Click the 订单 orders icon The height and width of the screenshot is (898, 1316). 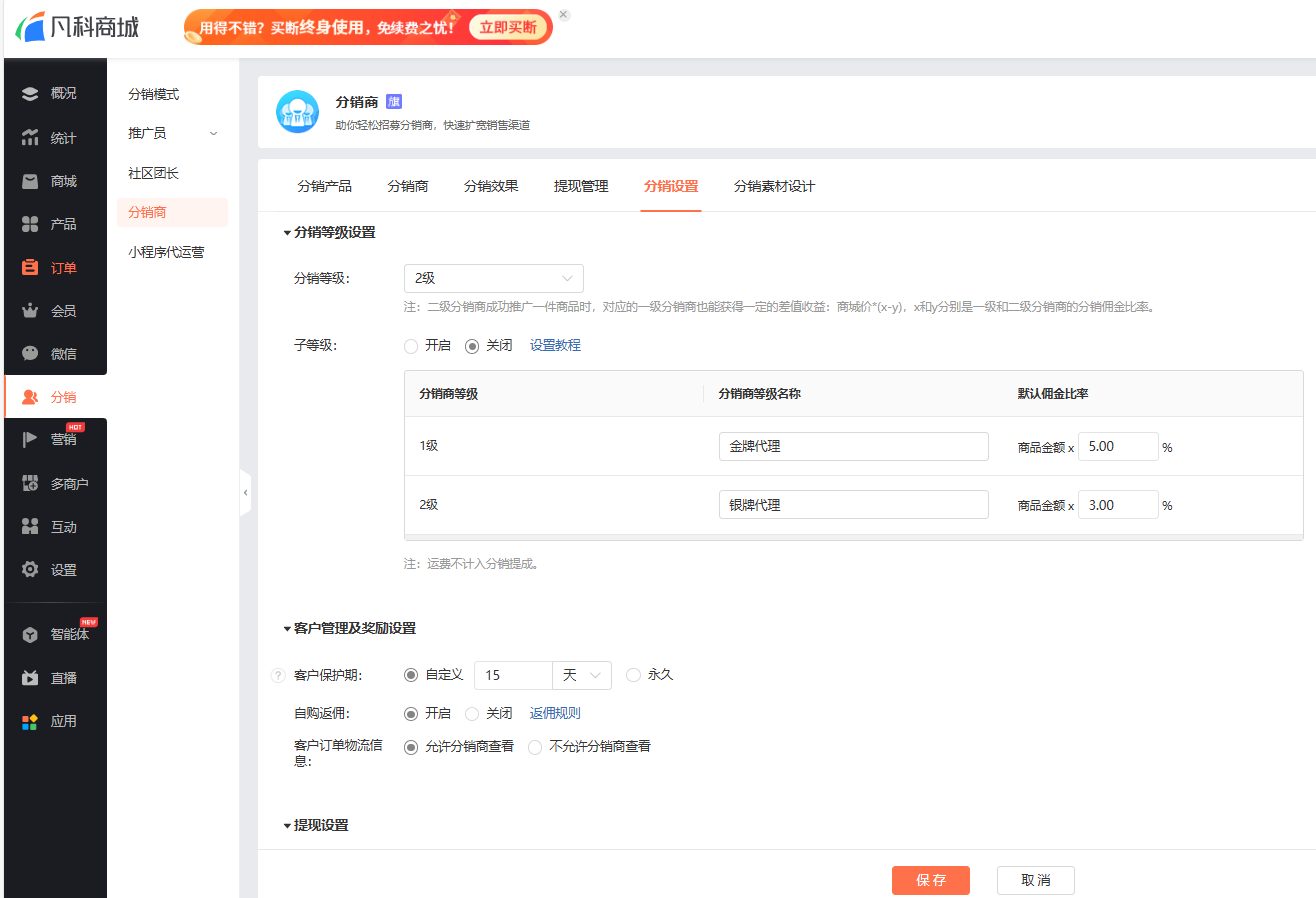tap(30, 268)
